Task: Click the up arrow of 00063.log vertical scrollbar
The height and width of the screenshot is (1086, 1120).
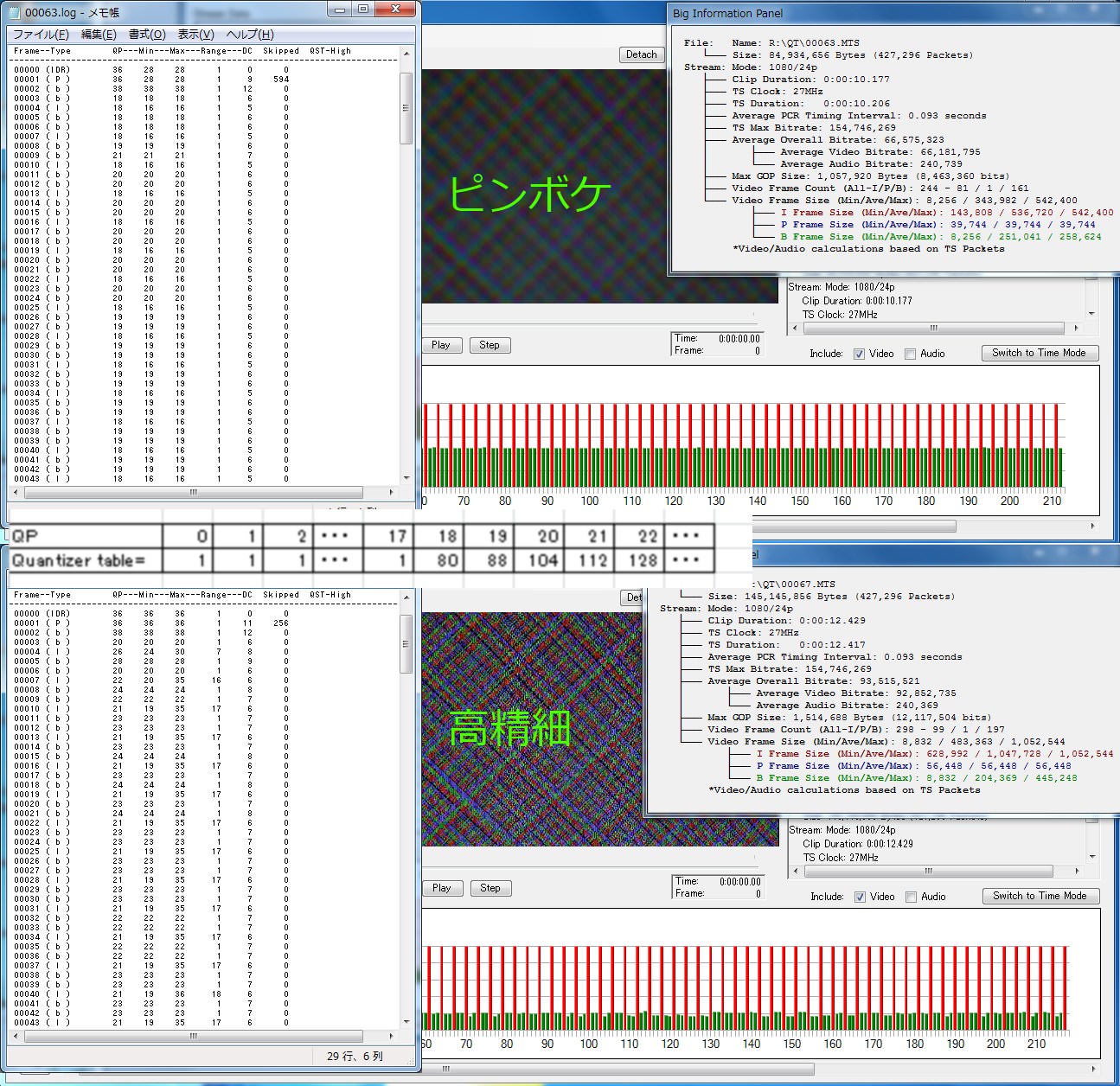Action: pos(406,54)
